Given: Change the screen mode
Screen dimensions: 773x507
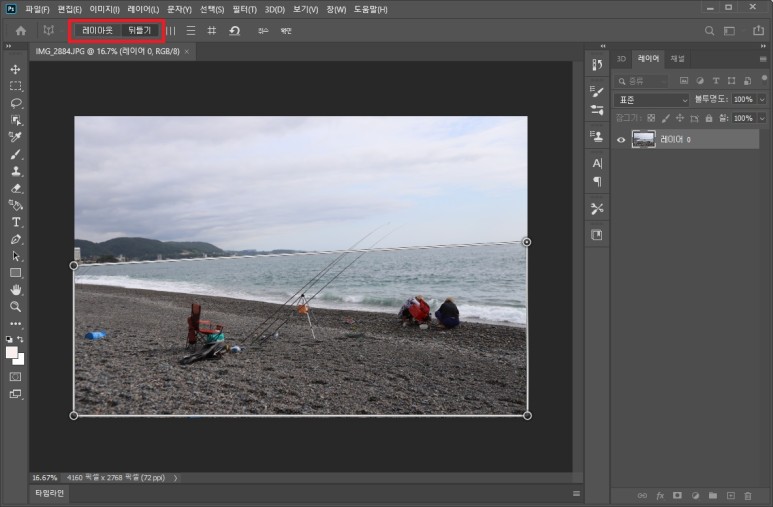Looking at the screenshot, I should [x=15, y=394].
